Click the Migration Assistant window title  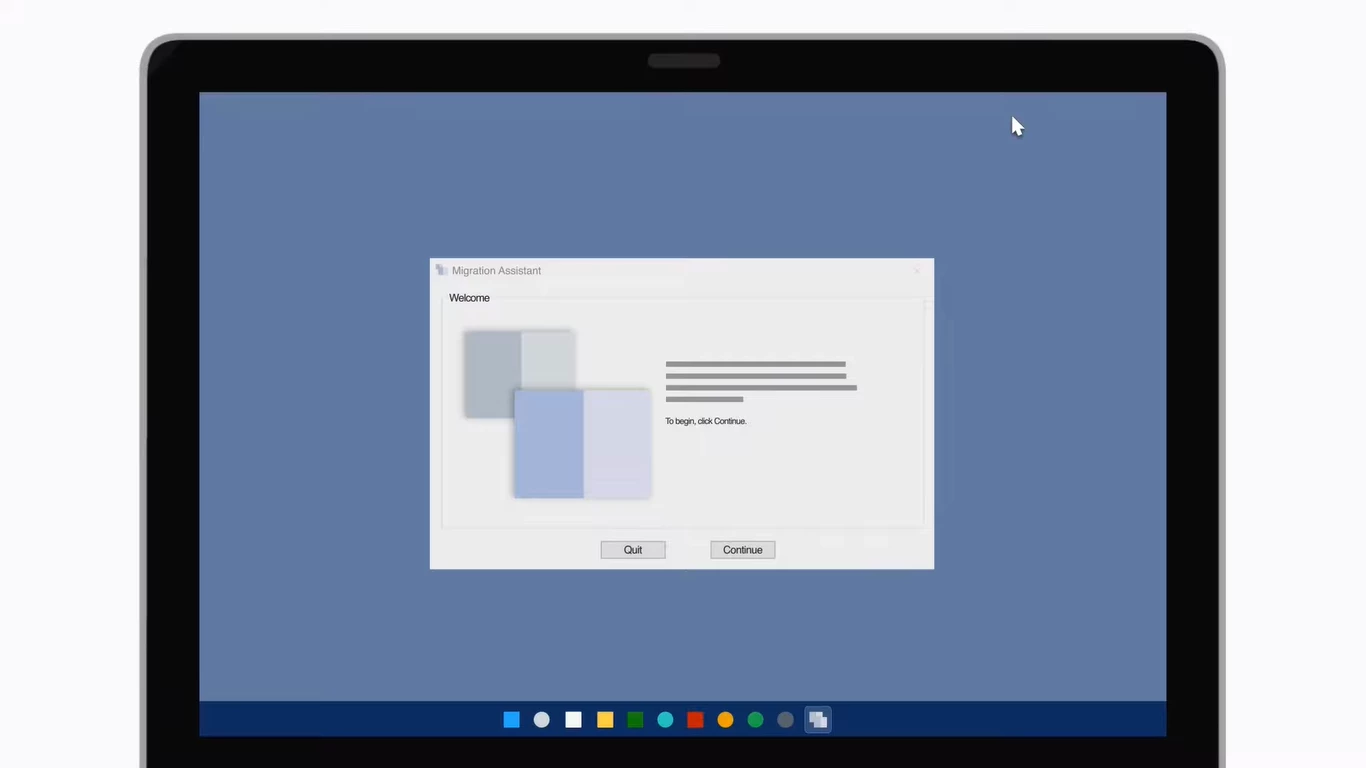(x=496, y=271)
